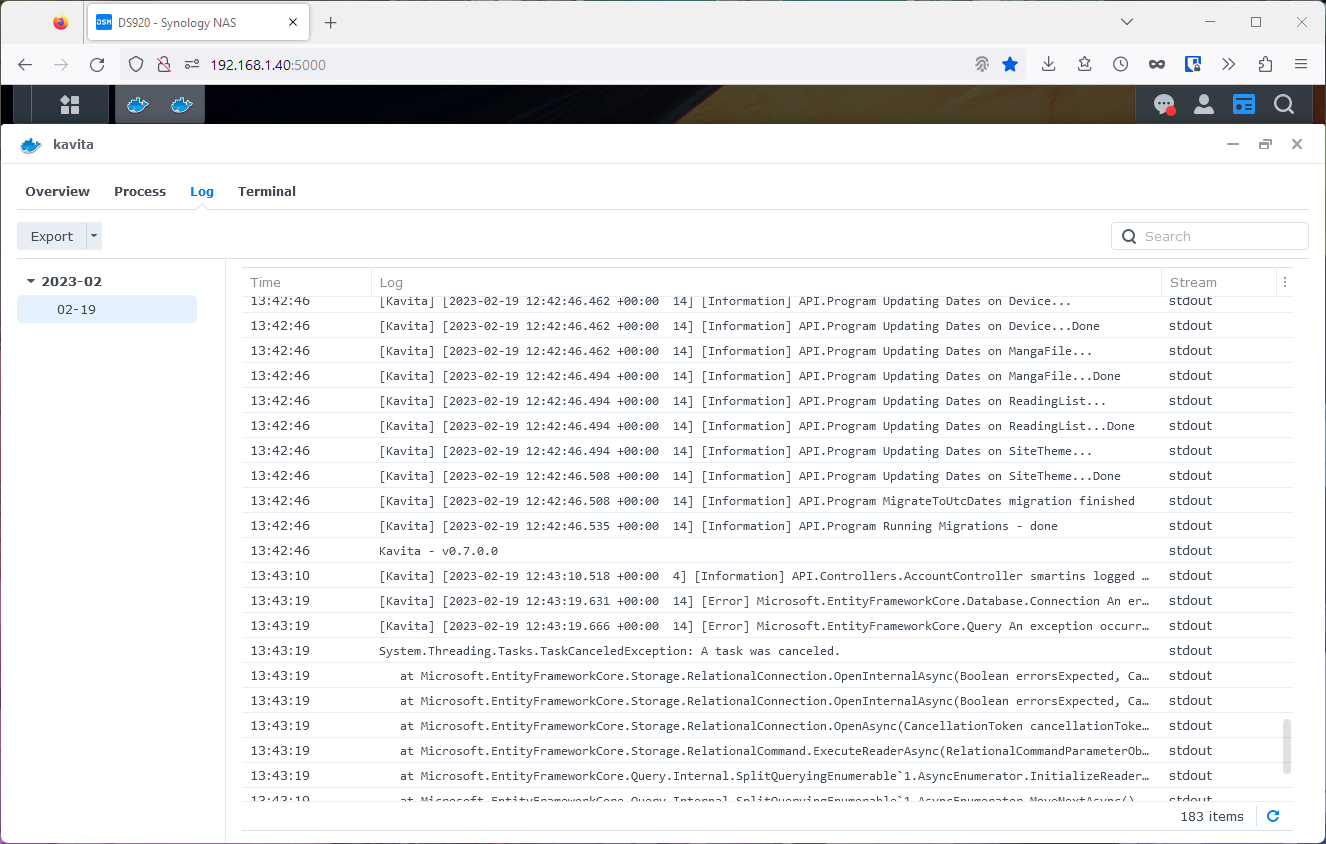Switch to the Terminal tab

point(266,191)
